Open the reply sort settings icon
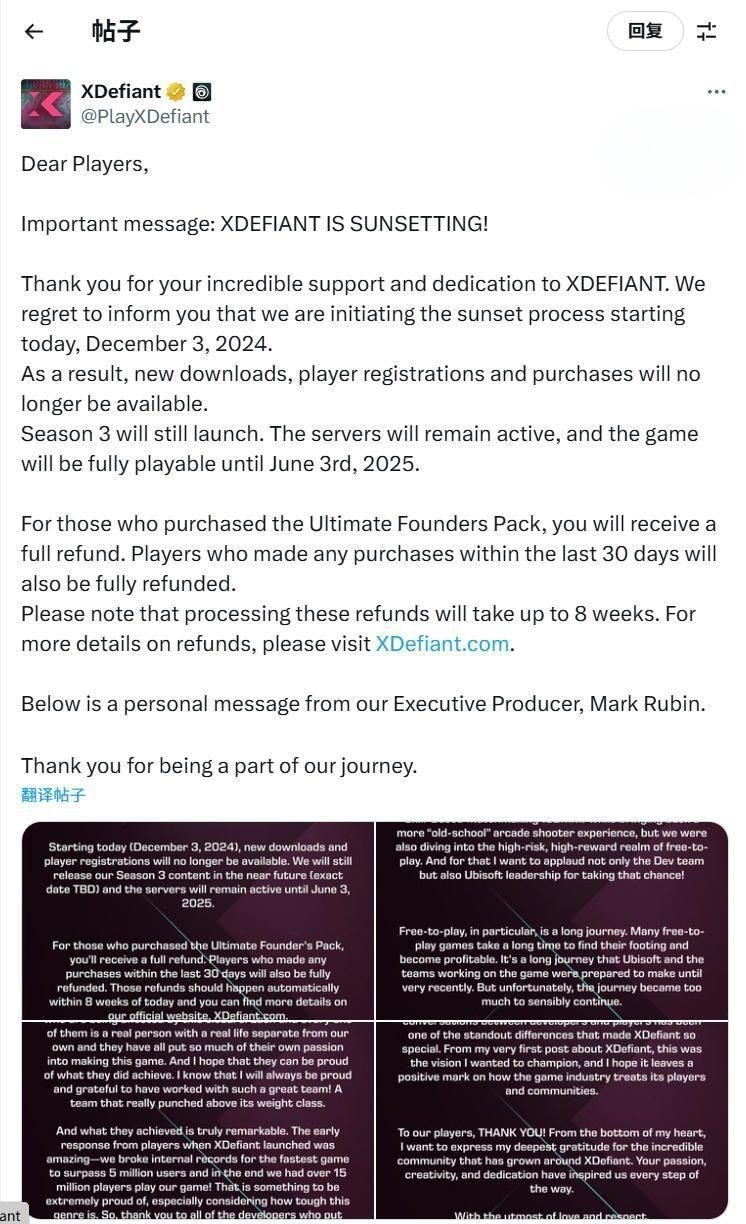 coord(707,31)
